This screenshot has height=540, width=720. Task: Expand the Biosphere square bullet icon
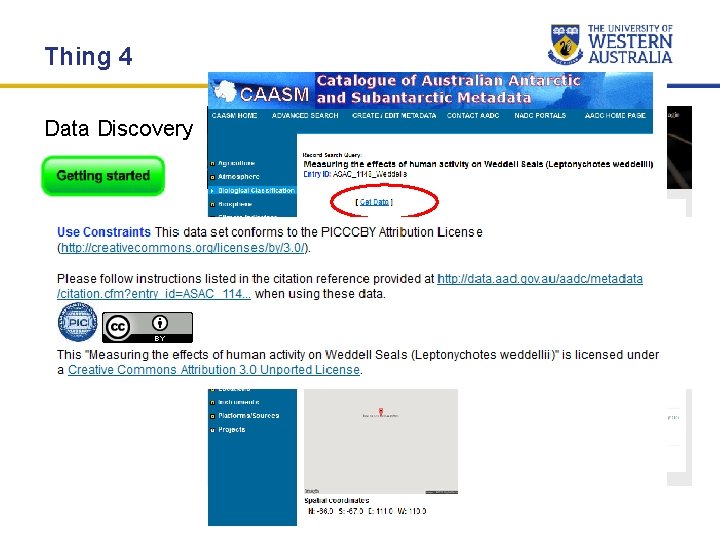[213, 204]
